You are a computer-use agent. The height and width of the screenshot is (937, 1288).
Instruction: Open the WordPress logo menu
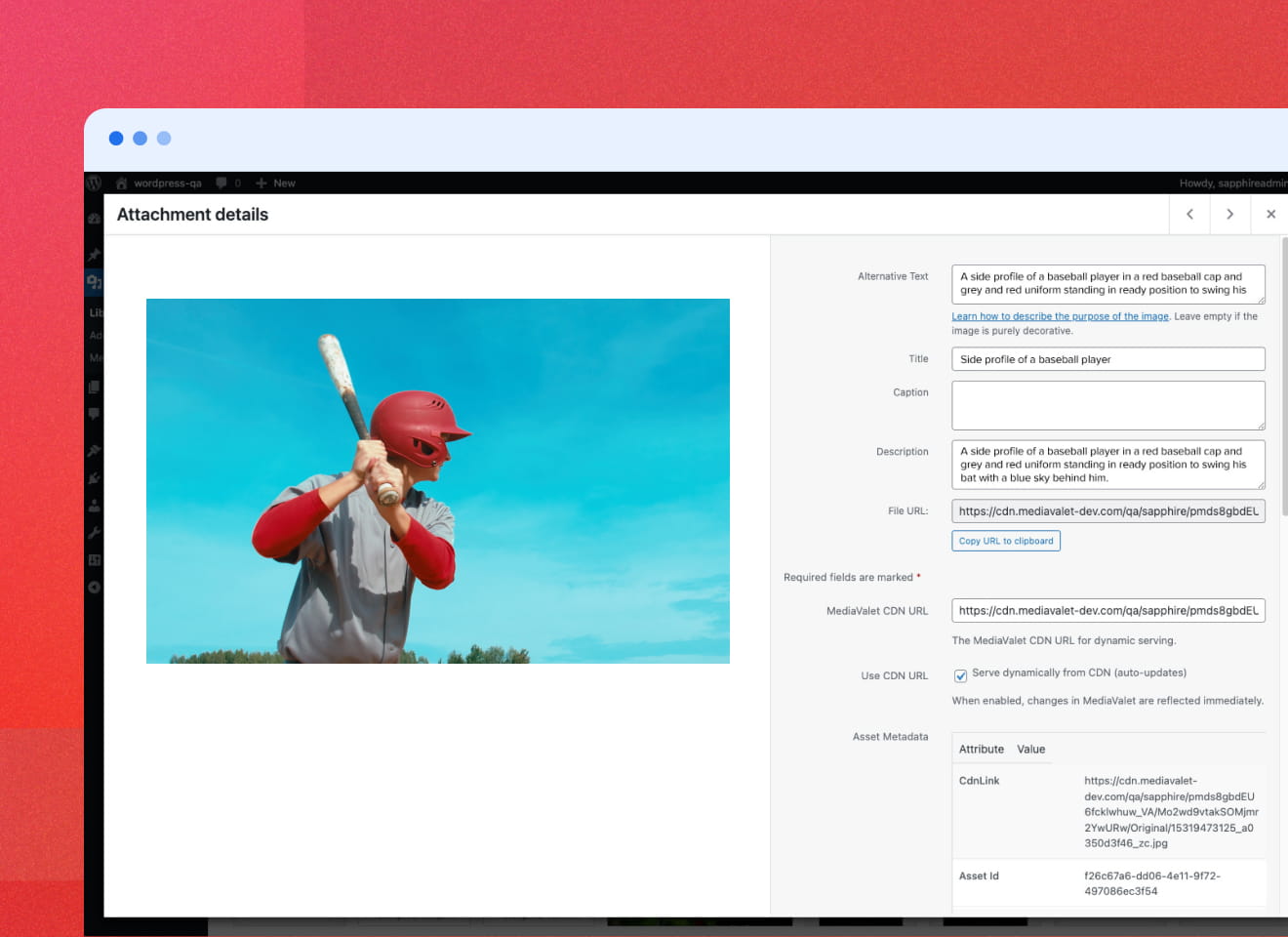(x=94, y=183)
